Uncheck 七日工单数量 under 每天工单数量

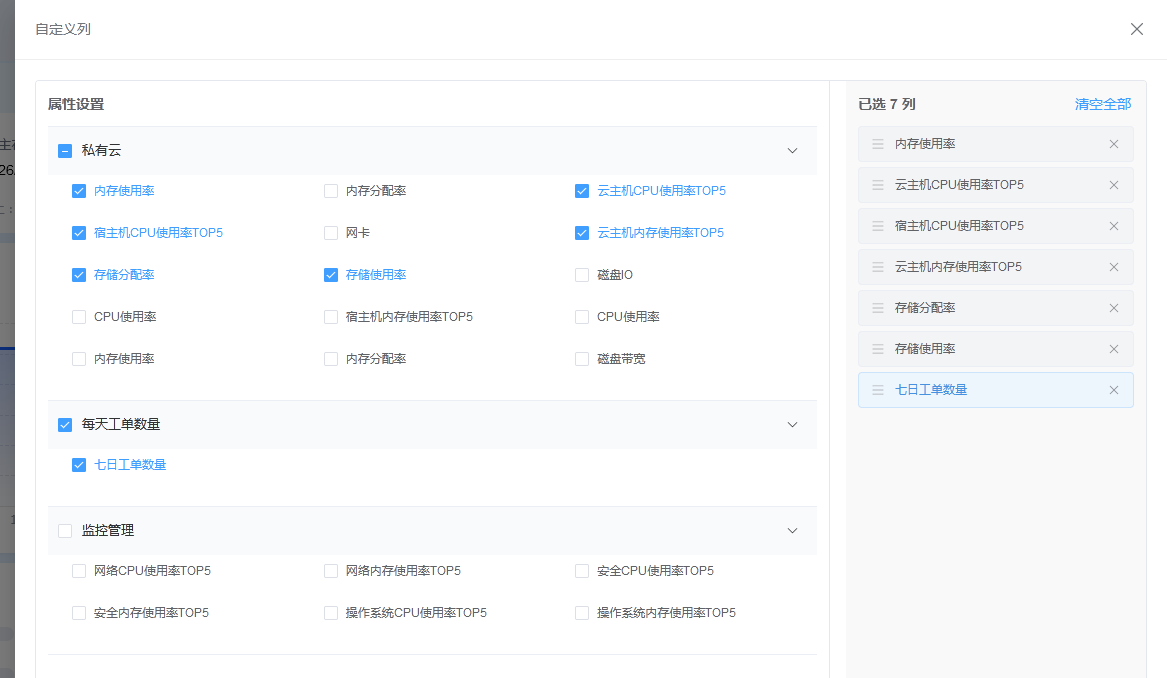coord(79,465)
